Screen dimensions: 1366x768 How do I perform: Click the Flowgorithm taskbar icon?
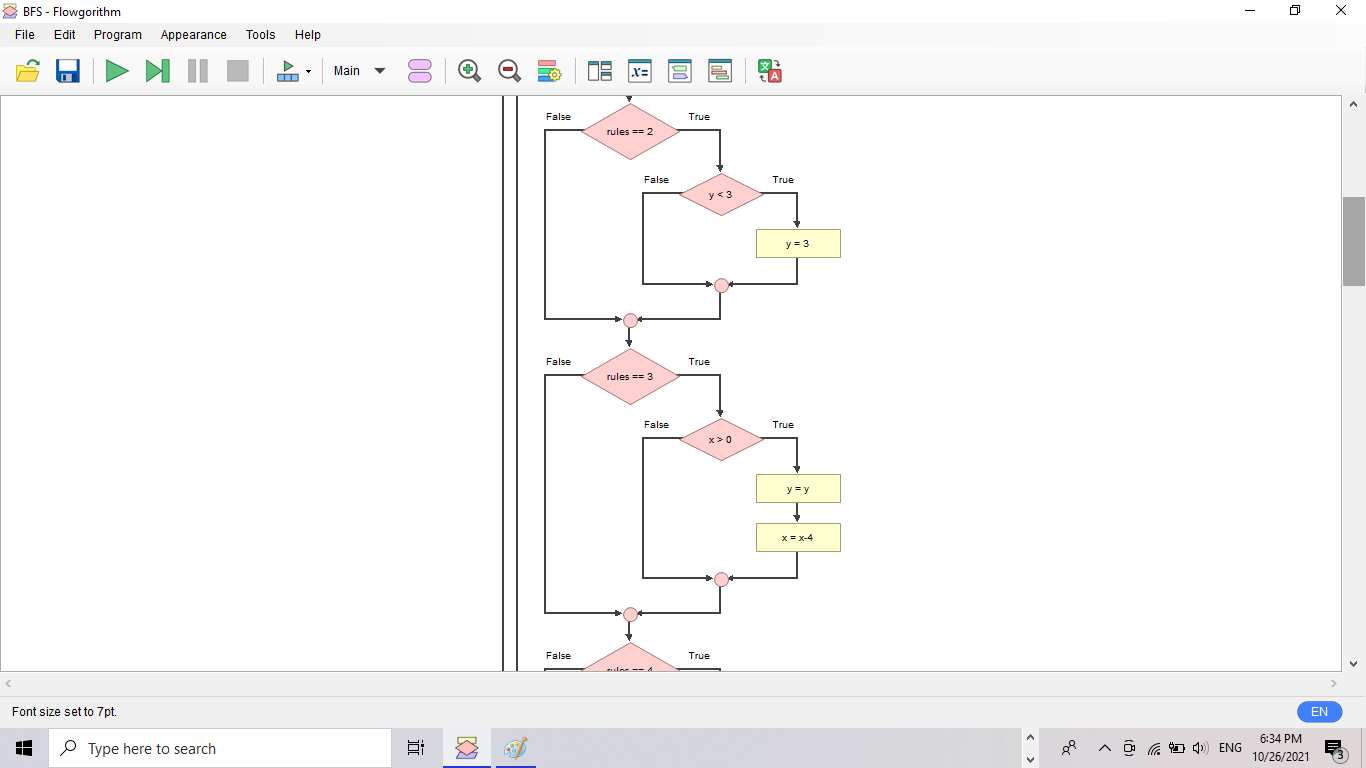click(467, 748)
